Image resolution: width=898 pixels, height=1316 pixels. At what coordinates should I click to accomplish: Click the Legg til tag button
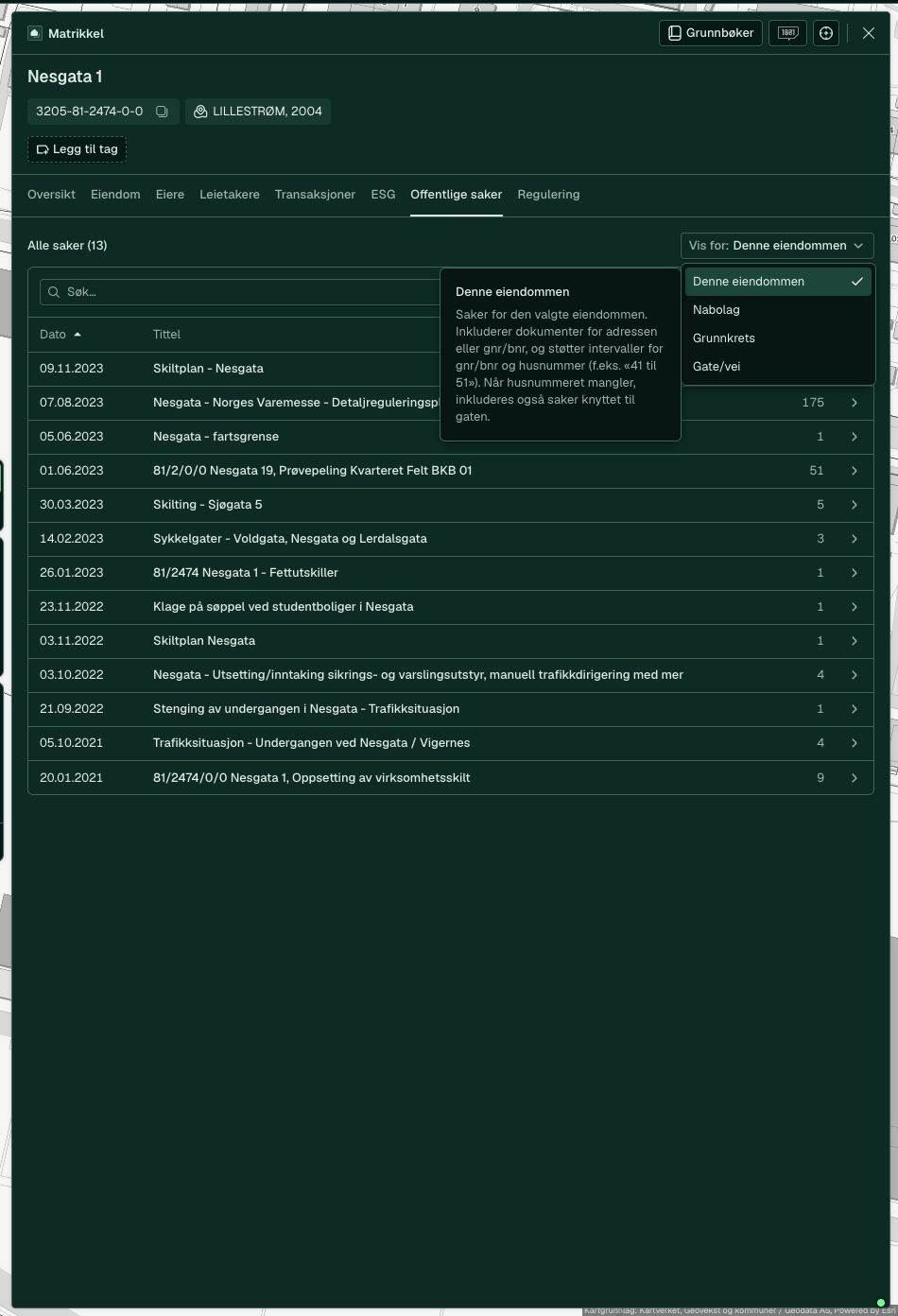77,149
